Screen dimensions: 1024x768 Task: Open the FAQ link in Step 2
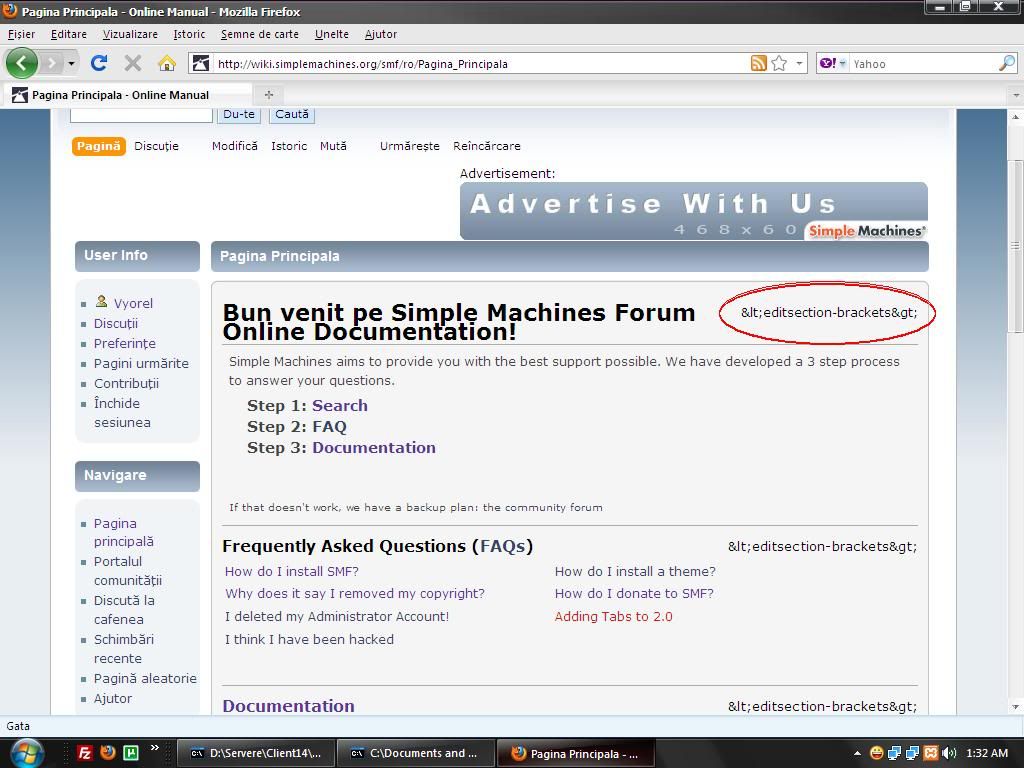(x=329, y=426)
